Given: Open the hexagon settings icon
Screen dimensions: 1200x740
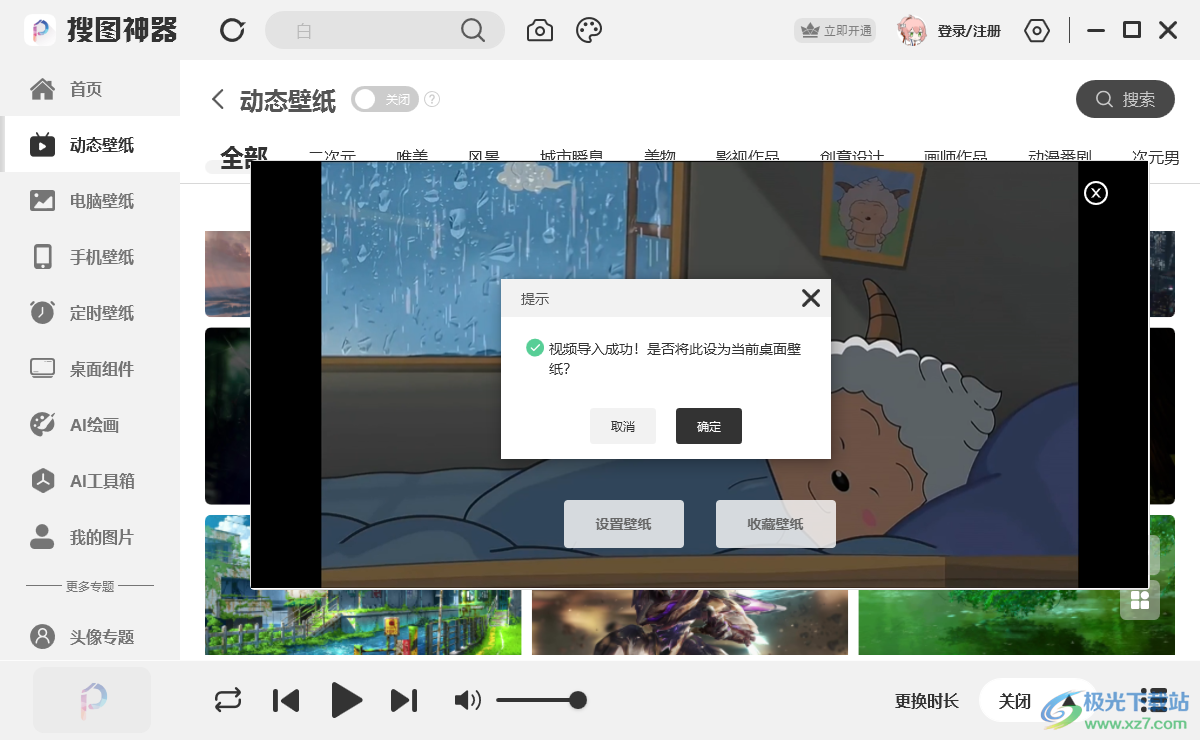Looking at the screenshot, I should (x=1037, y=31).
